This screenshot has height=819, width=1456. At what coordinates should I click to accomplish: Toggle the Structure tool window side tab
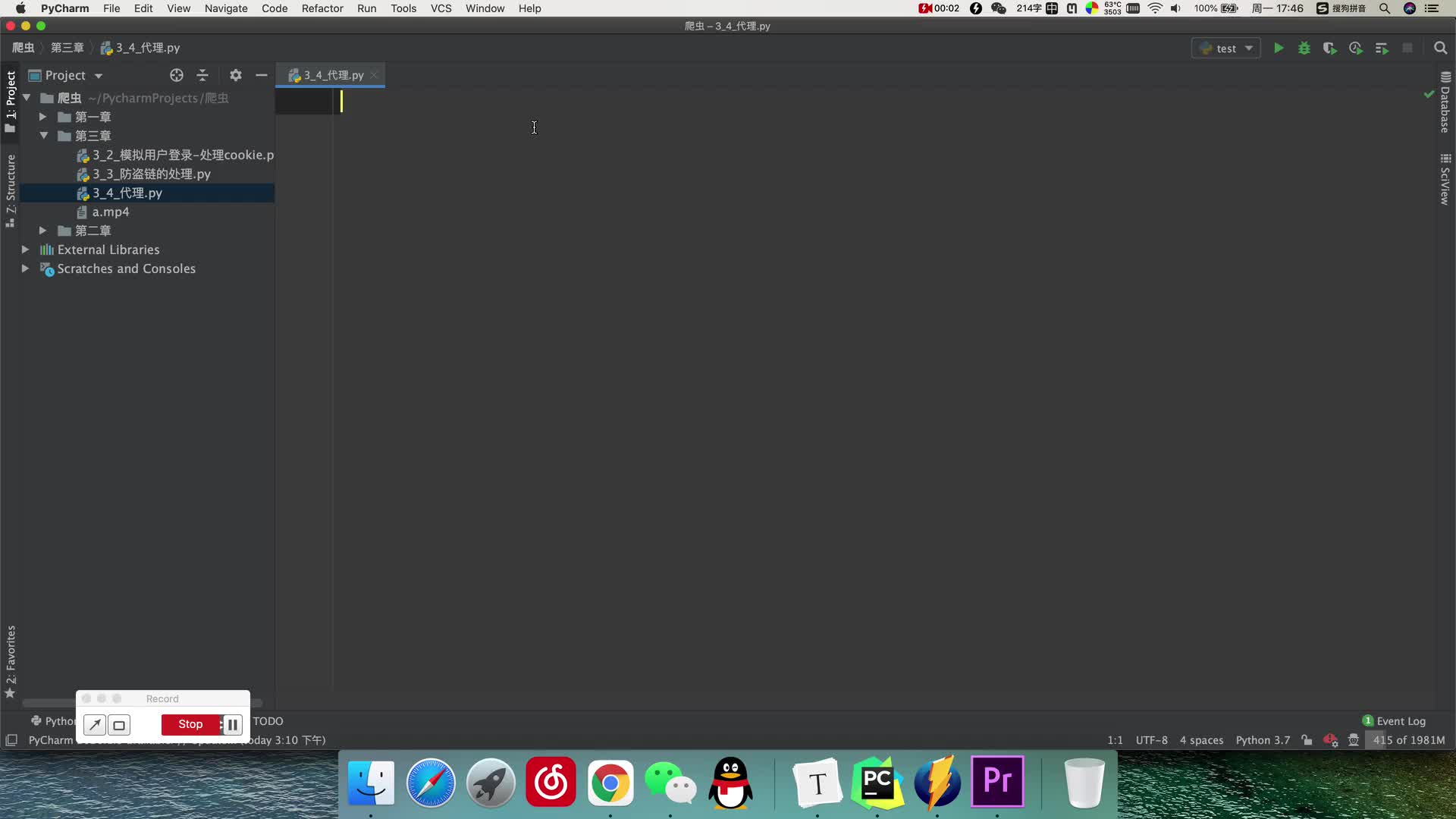point(11,190)
